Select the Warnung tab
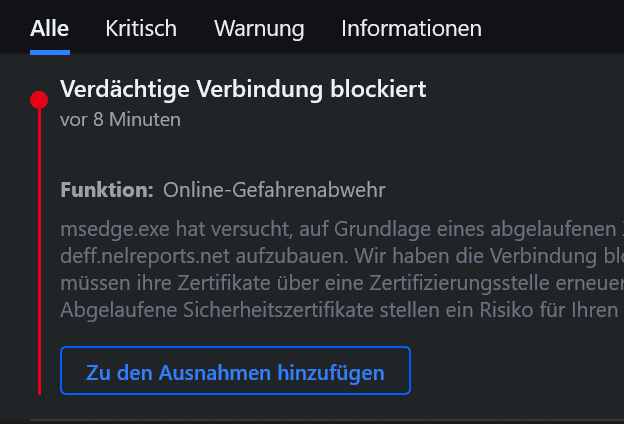 [x=259, y=29]
